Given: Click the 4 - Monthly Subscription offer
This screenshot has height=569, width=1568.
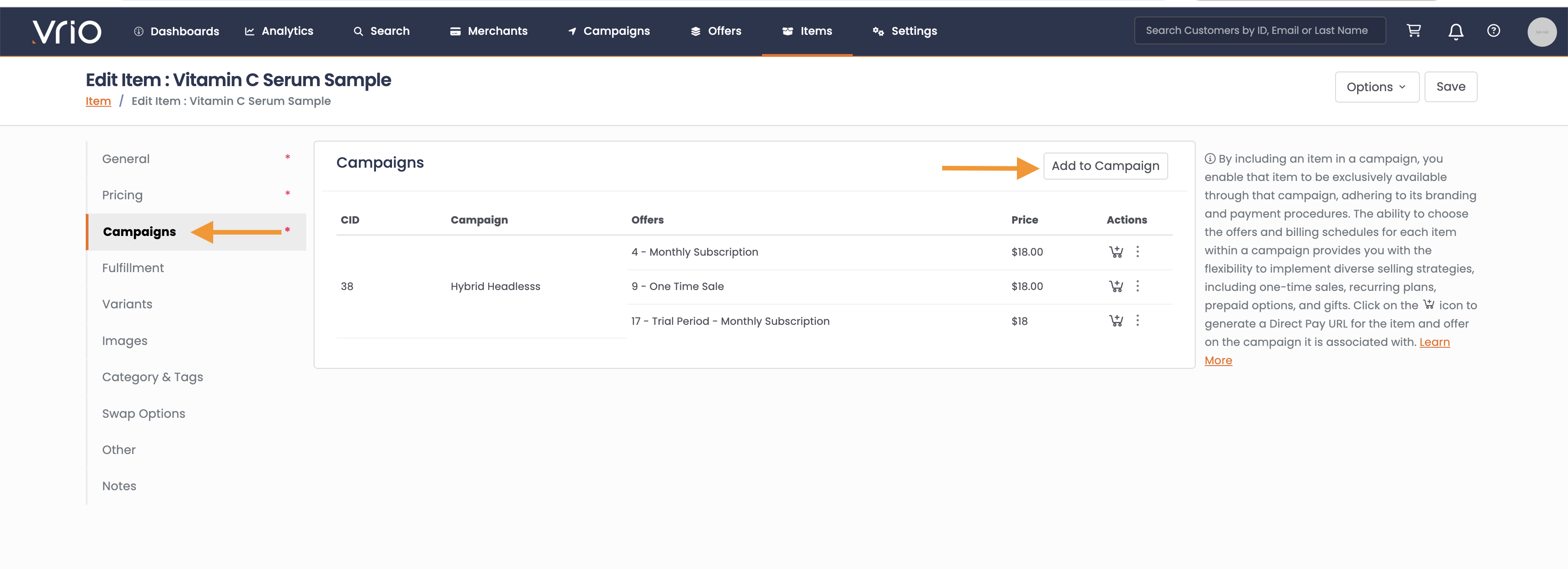Looking at the screenshot, I should pos(695,252).
